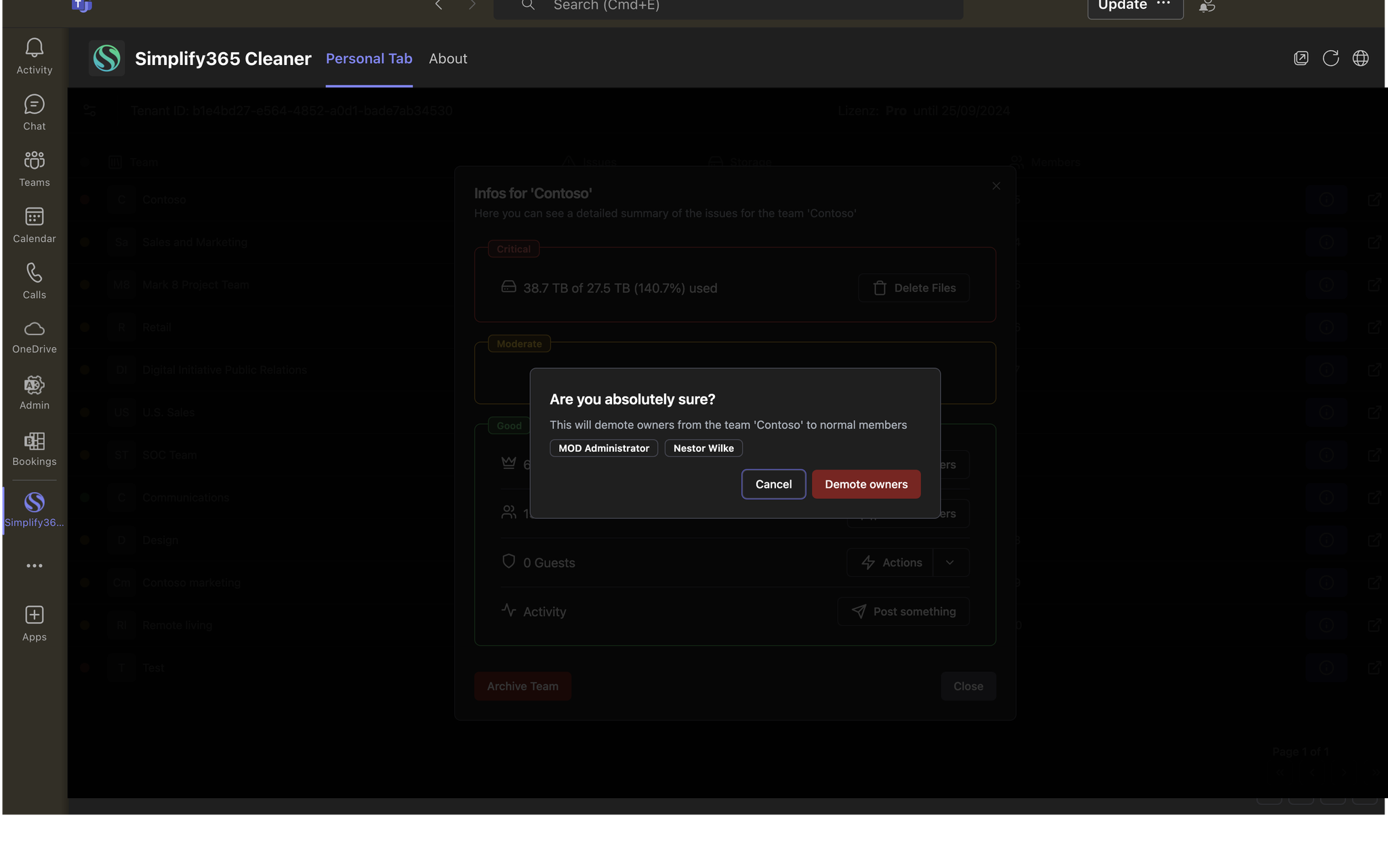This screenshot has width=1388, height=868.
Task: Click the Critical severity label
Action: coord(514,249)
